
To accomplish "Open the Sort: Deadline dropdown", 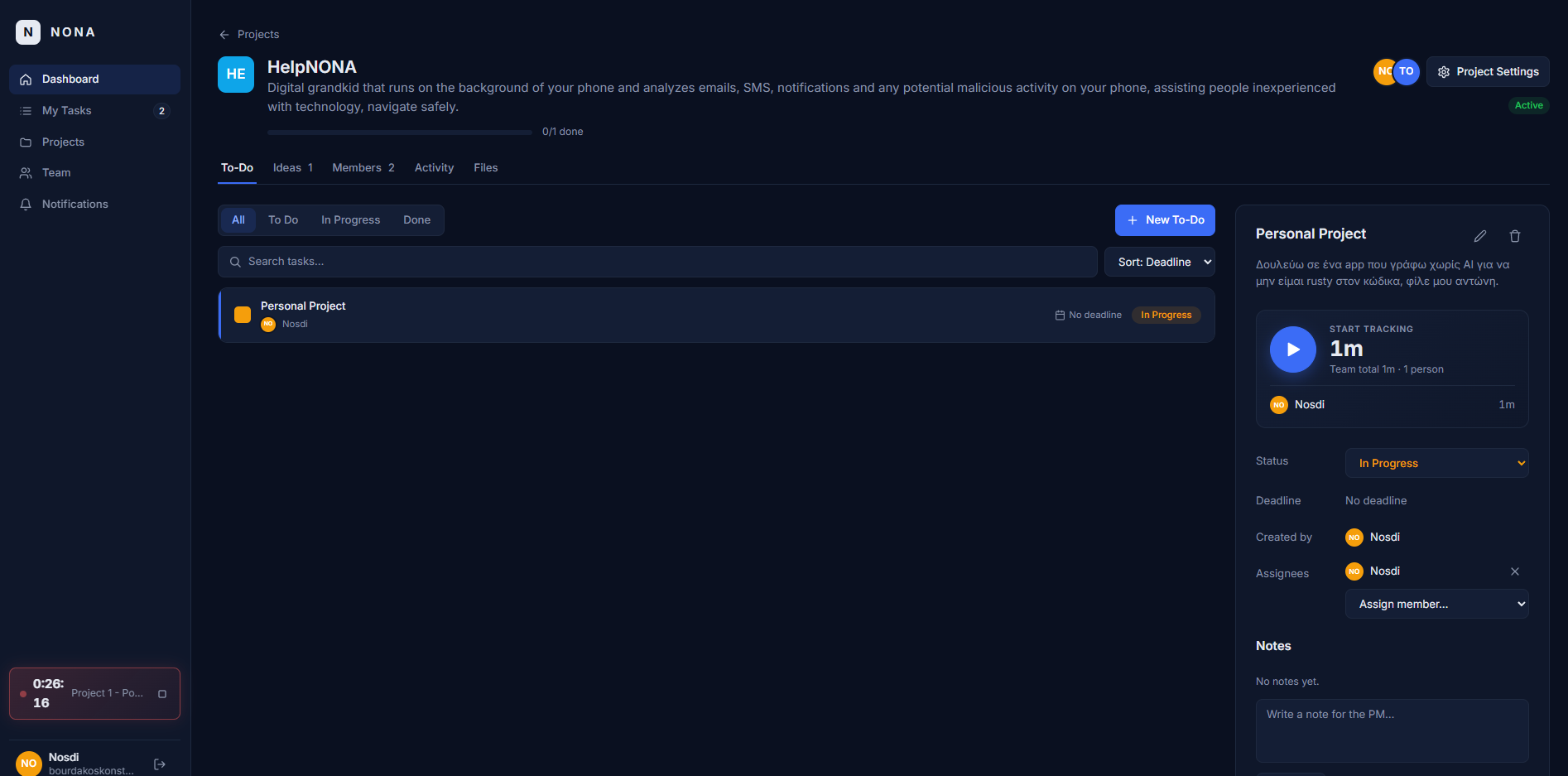I will coord(1160,262).
